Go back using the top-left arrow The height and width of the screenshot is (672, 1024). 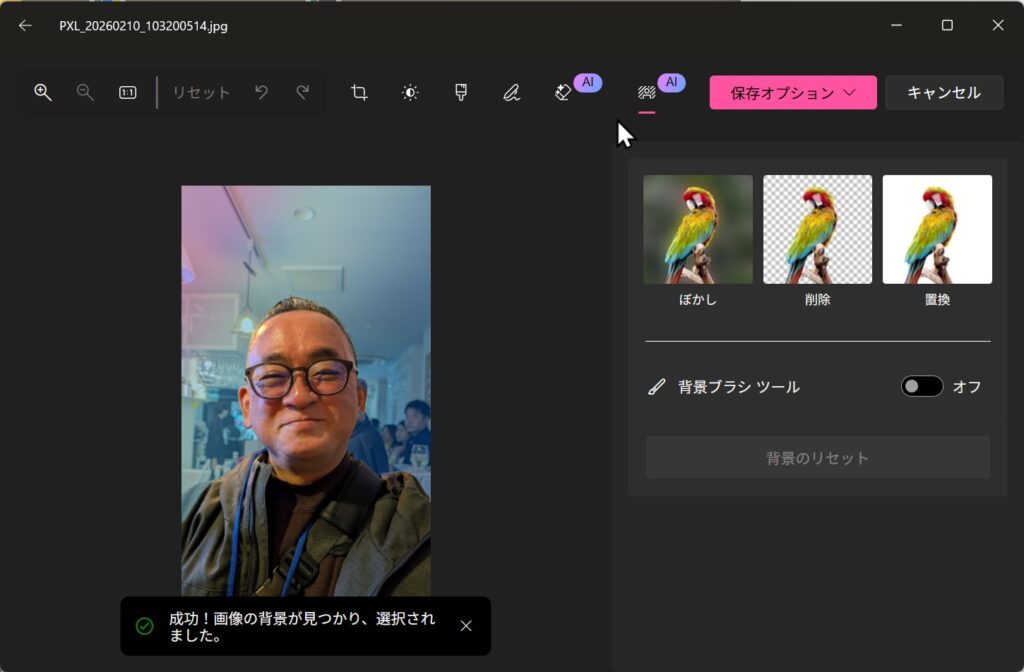point(25,26)
